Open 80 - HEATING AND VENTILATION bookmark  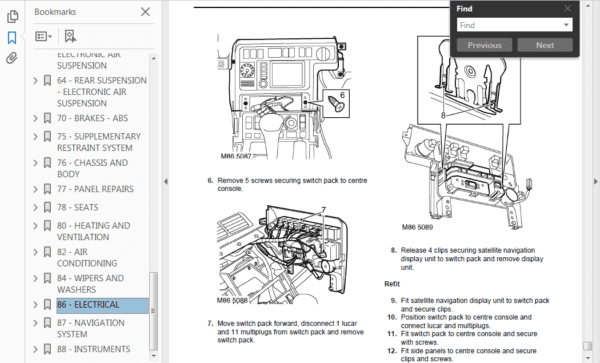tap(93, 231)
